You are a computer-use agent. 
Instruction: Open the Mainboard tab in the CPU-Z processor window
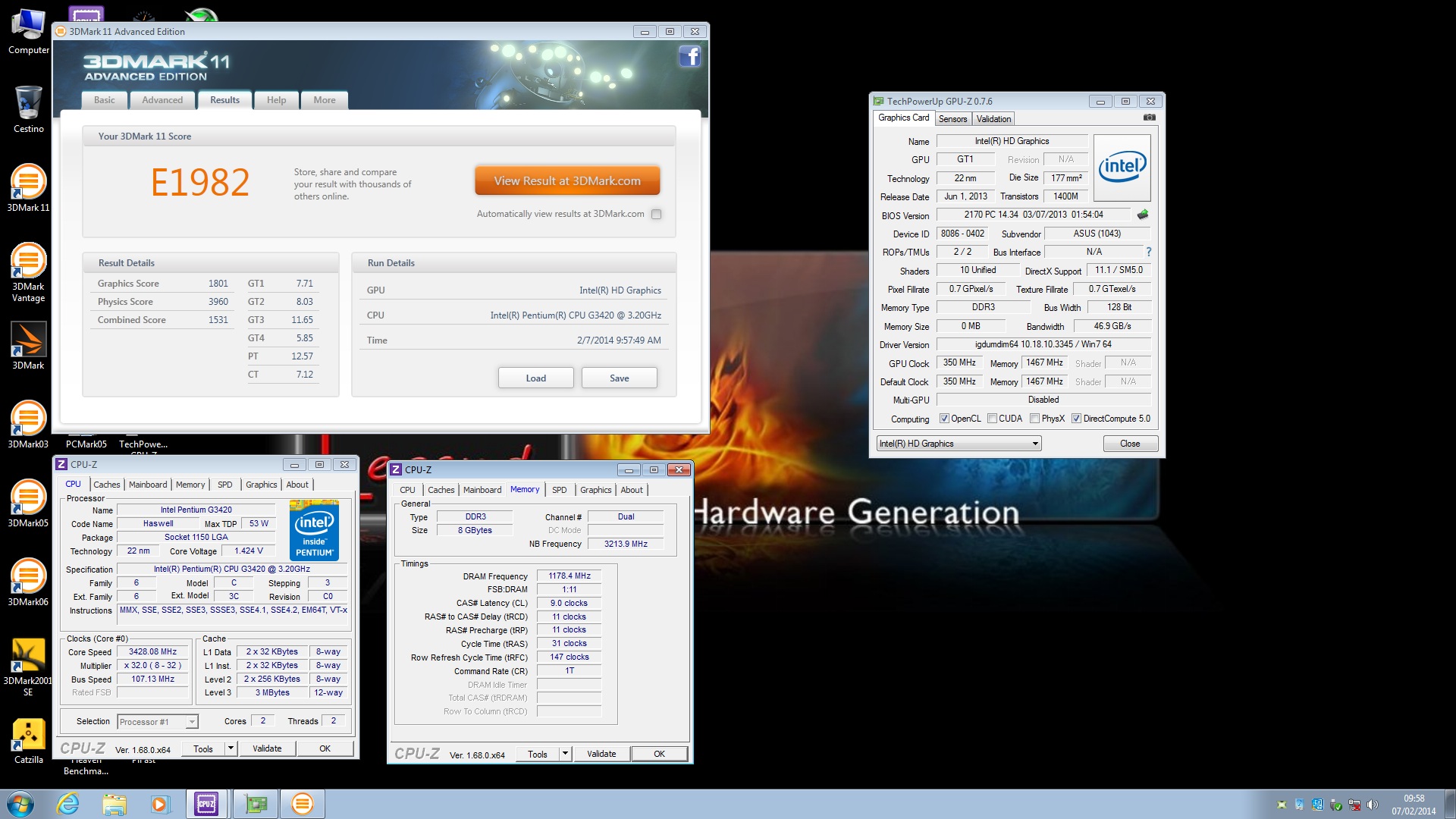(148, 485)
